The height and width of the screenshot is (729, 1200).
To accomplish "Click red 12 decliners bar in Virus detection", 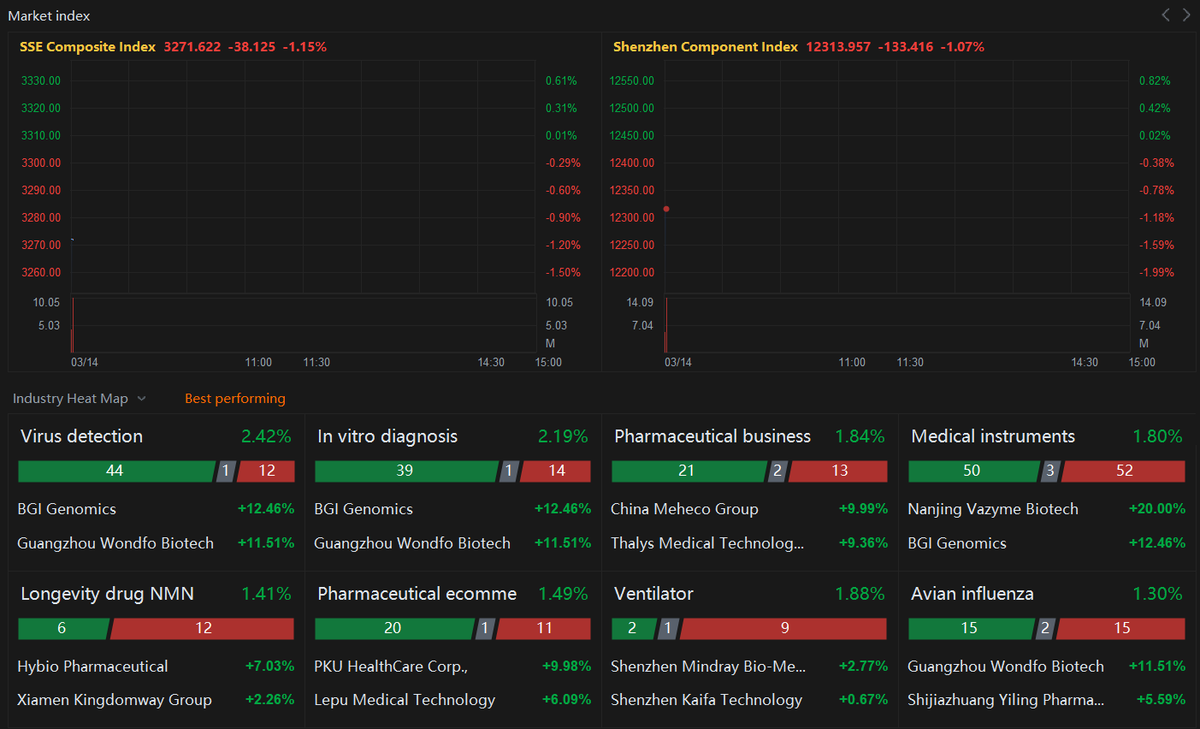I will pyautogui.click(x=266, y=471).
